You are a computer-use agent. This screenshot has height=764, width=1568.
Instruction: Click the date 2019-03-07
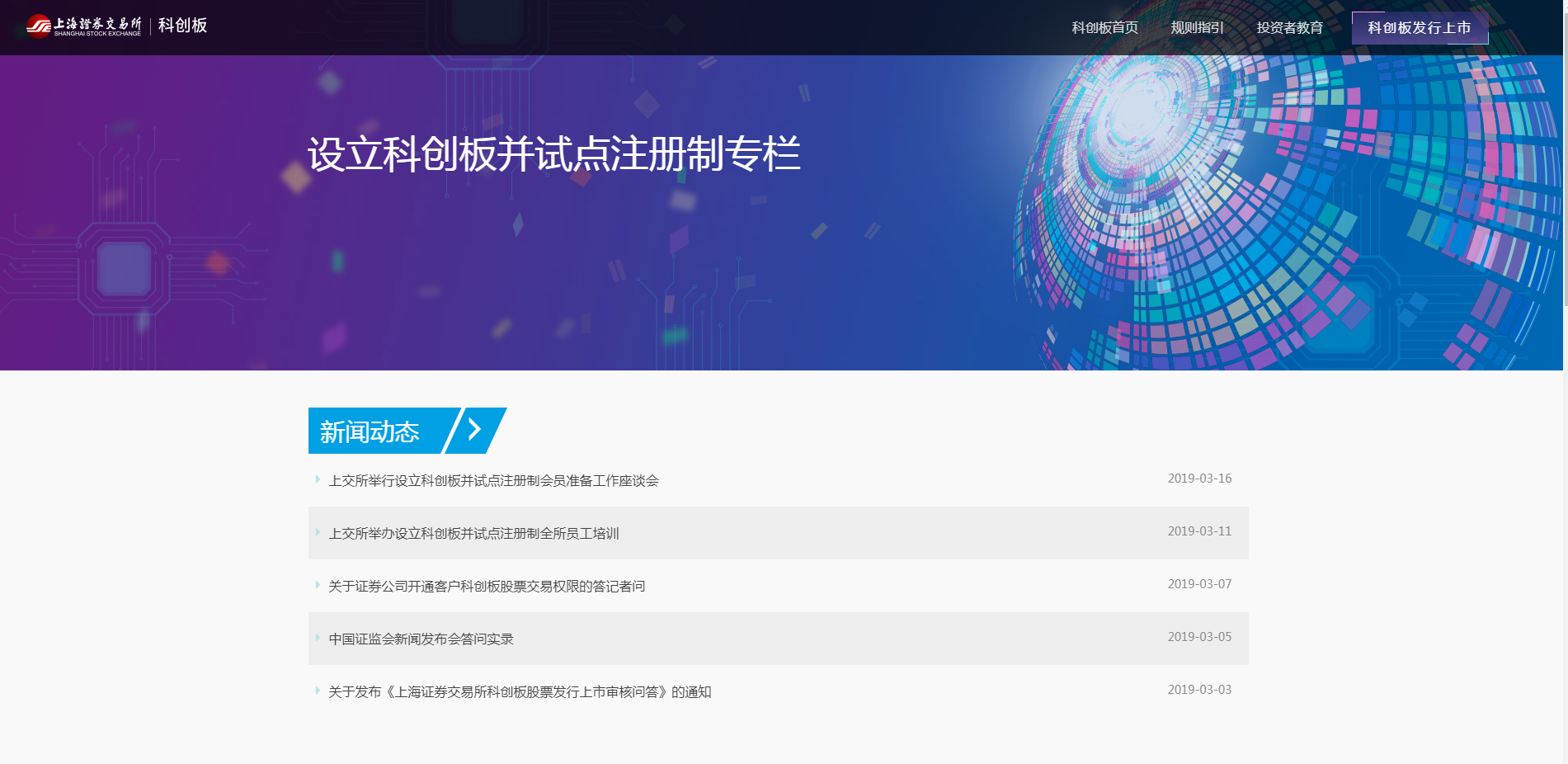click(1199, 584)
